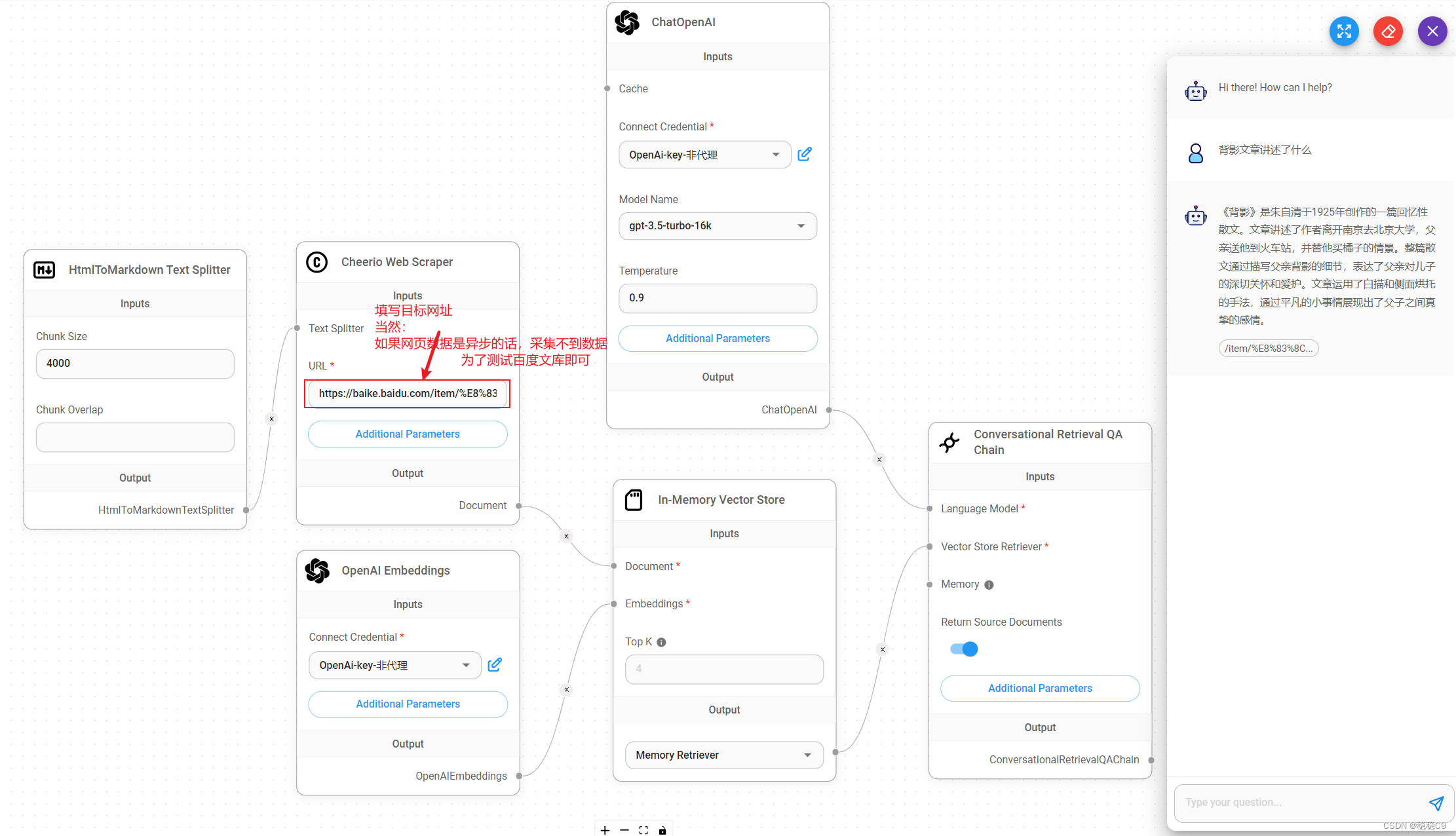Click the Cheerio Web Scraper node icon
Viewport: 1456px width, 836px height.
pos(316,261)
